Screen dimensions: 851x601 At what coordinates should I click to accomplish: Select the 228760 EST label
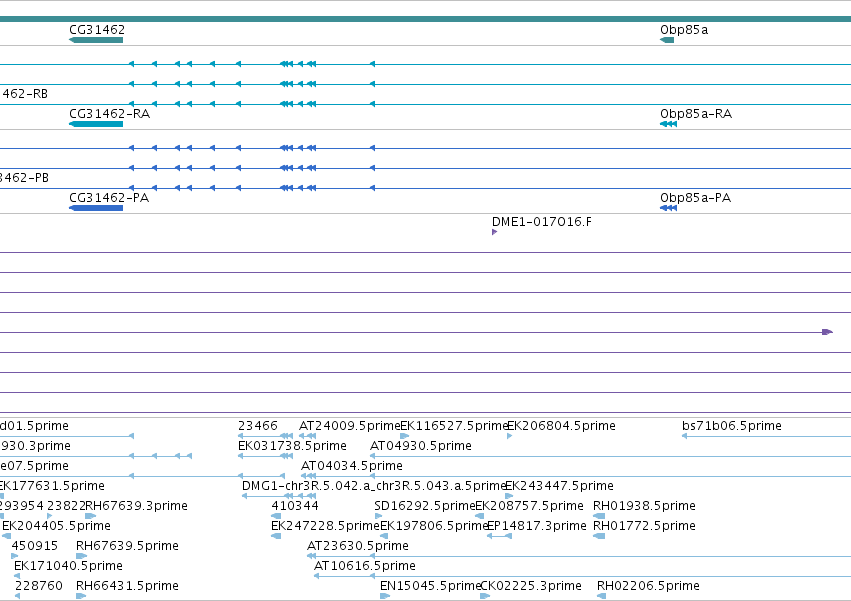click(39, 586)
